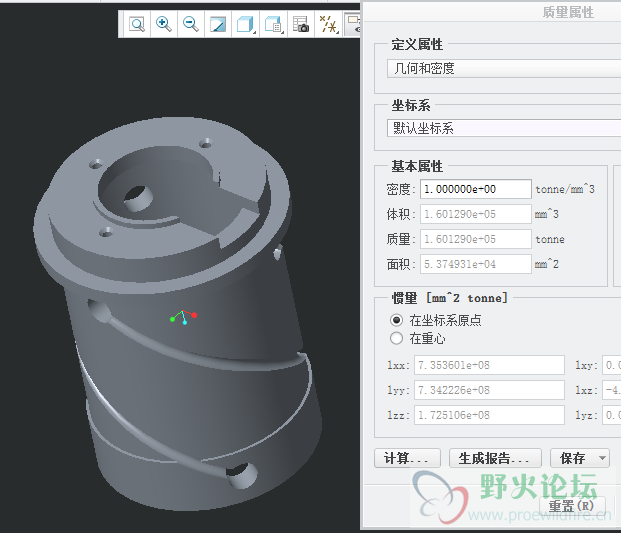The height and width of the screenshot is (533, 621).
Task: Click the Izz inertia value field
Action: pos(489,415)
